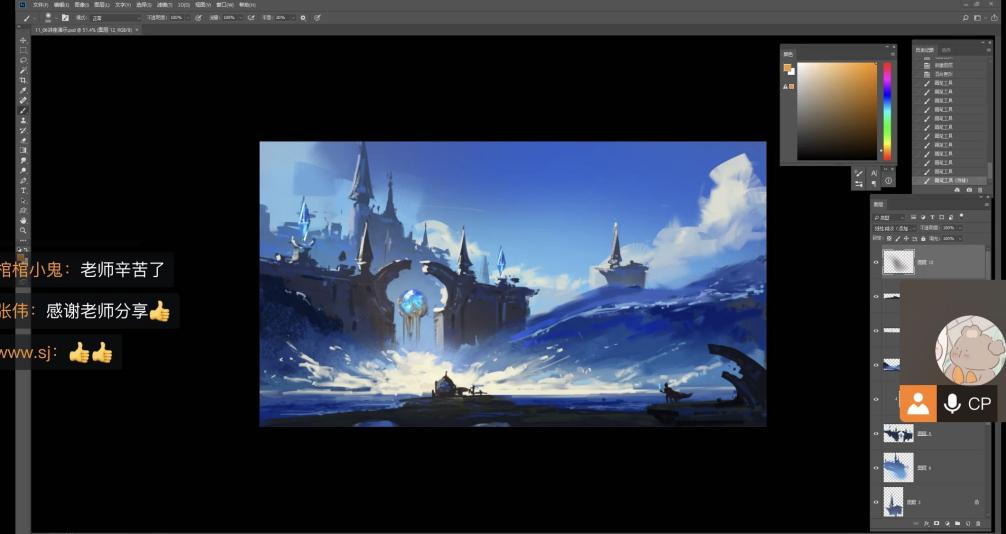Open the 图像 menu
The image size is (1006, 534).
click(x=81, y=4)
